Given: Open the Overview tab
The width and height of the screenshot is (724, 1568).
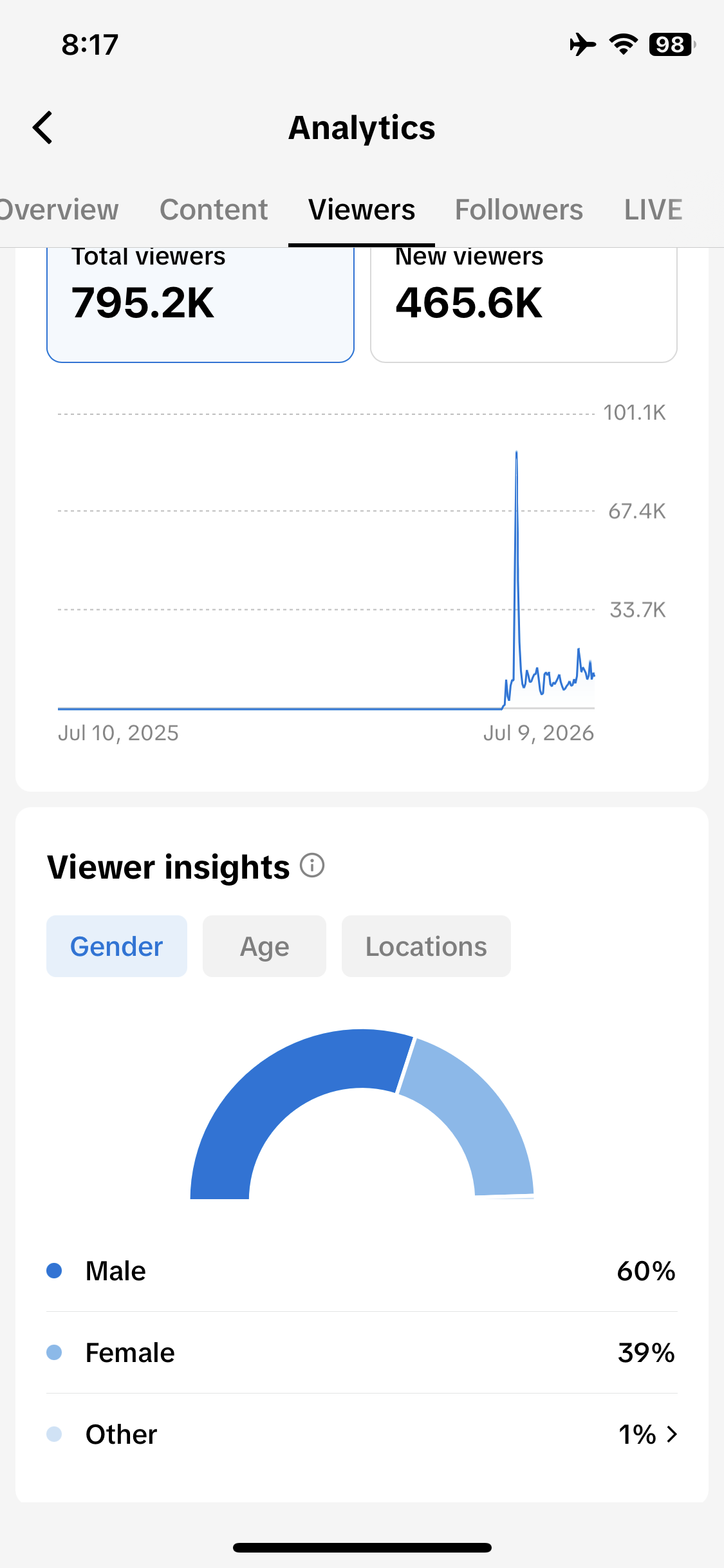Looking at the screenshot, I should point(59,210).
